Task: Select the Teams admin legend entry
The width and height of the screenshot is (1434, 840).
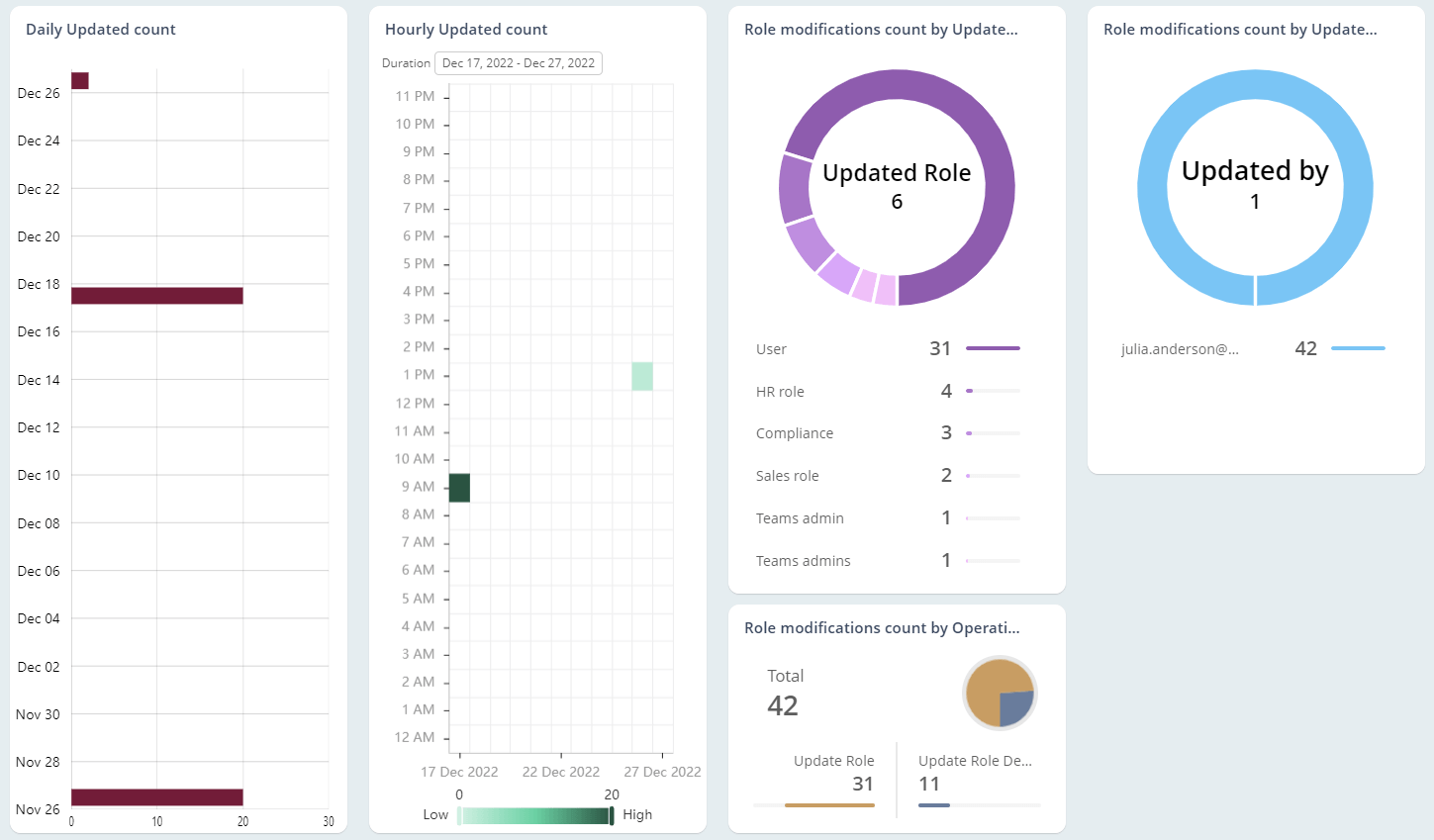Action: point(800,518)
